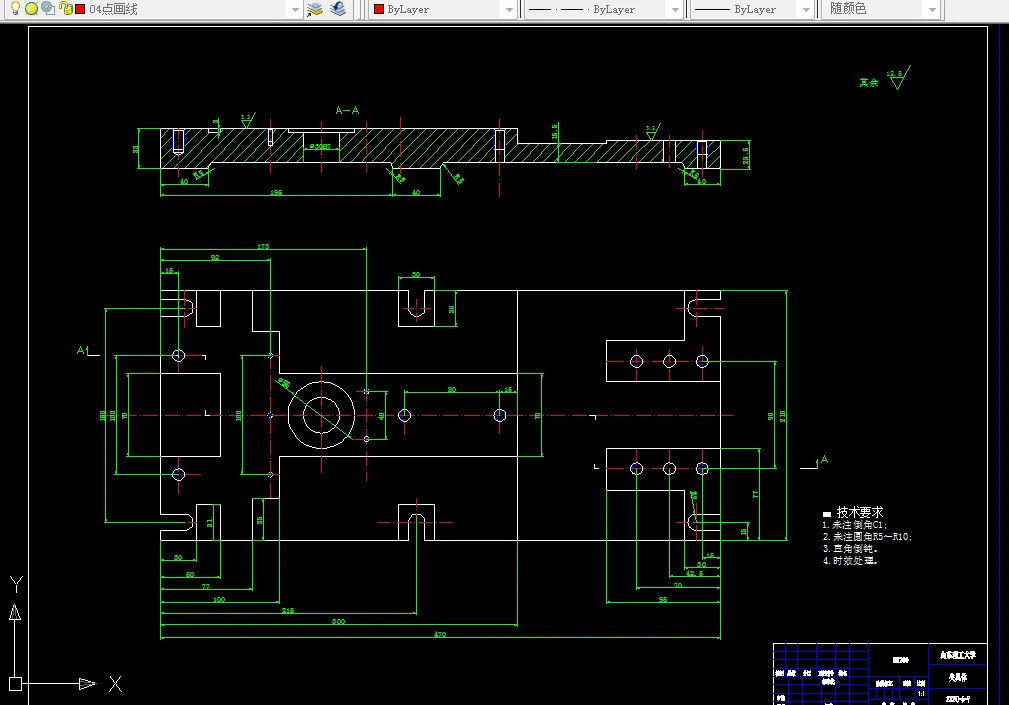Viewport: 1009px width, 705px height.
Task: Select the 175 dimension text
Action: [x=263, y=246]
